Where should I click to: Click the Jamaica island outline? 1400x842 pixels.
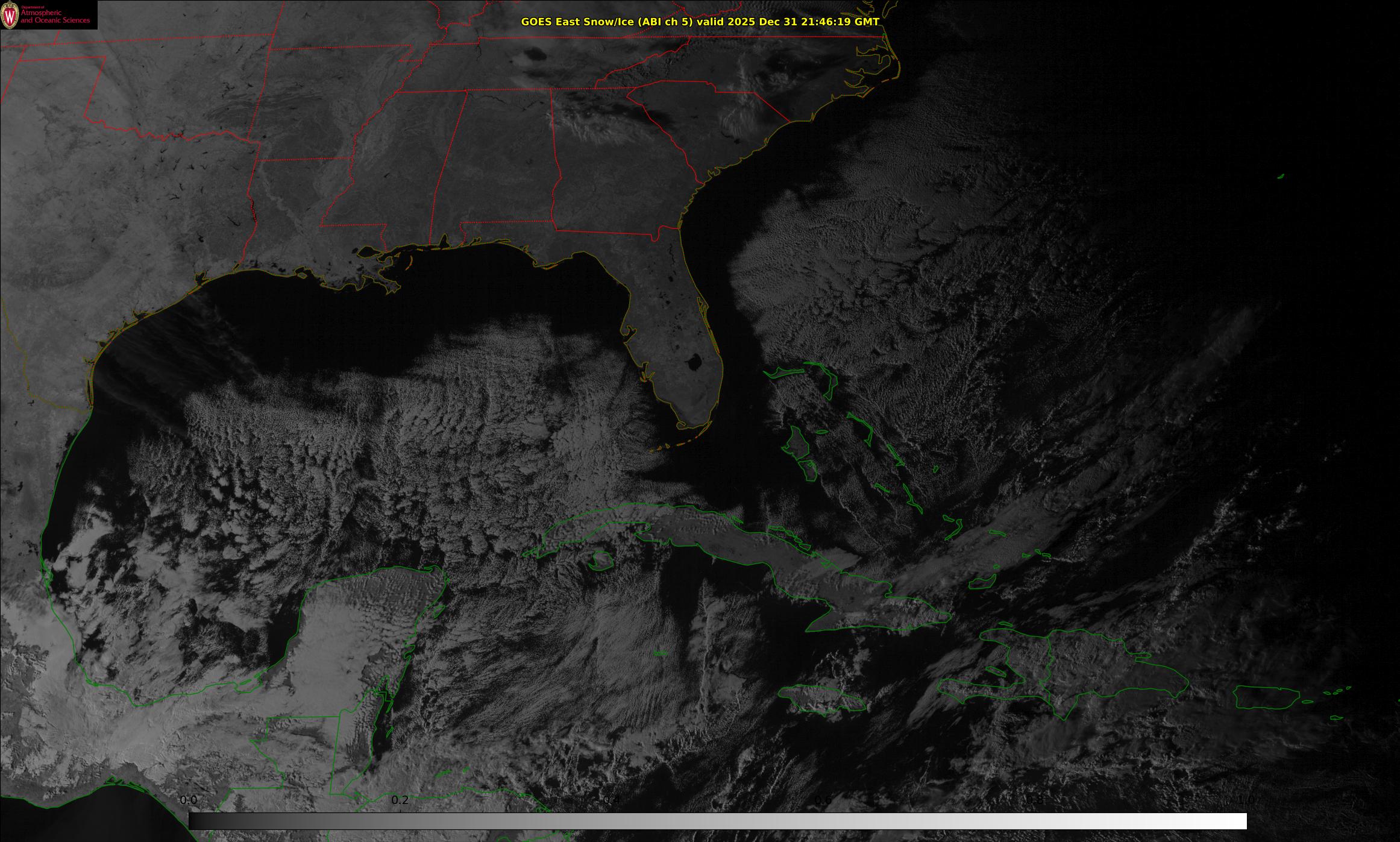(x=823, y=700)
